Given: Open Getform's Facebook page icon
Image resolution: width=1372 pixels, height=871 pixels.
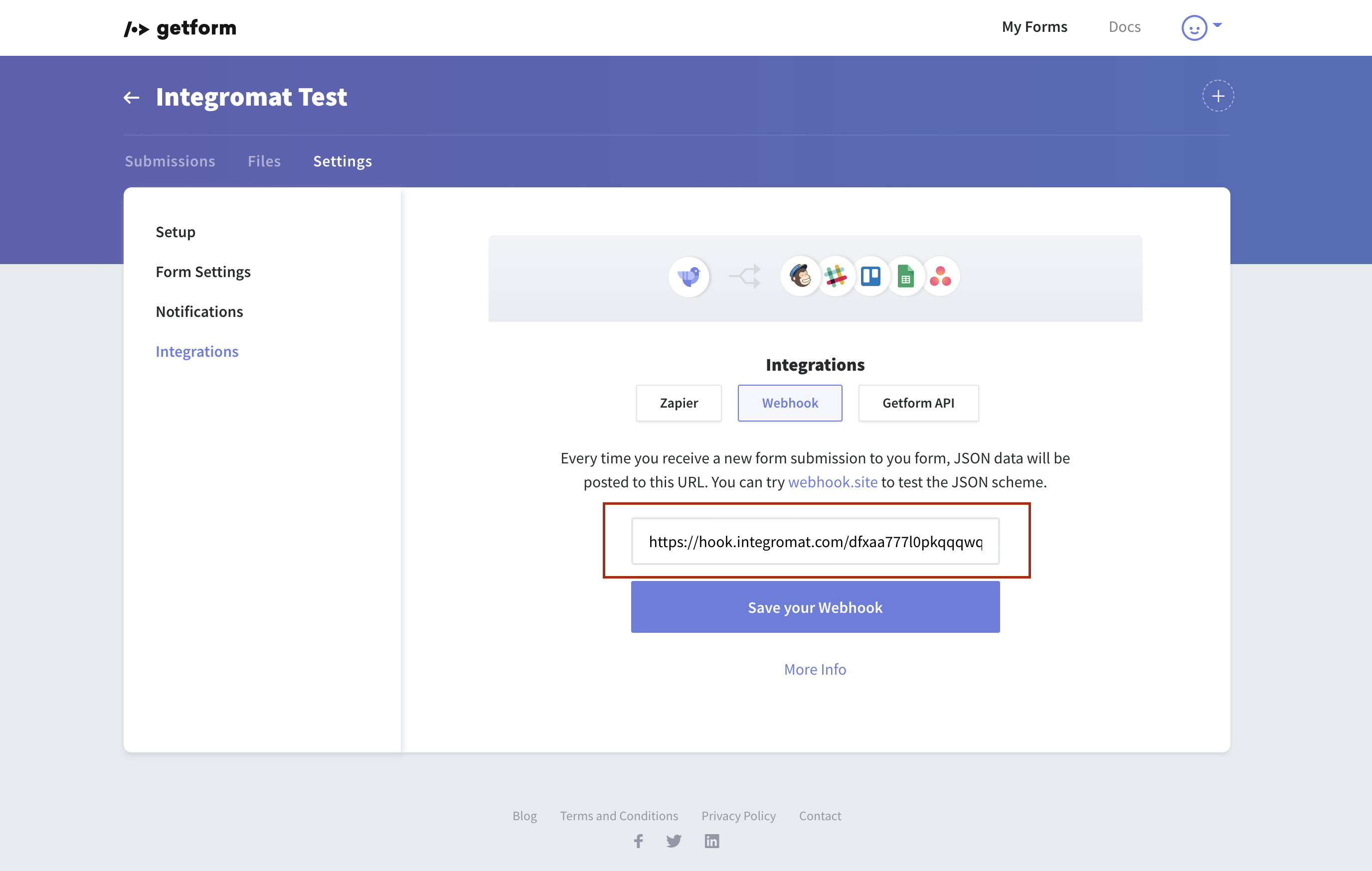Looking at the screenshot, I should coord(639,841).
